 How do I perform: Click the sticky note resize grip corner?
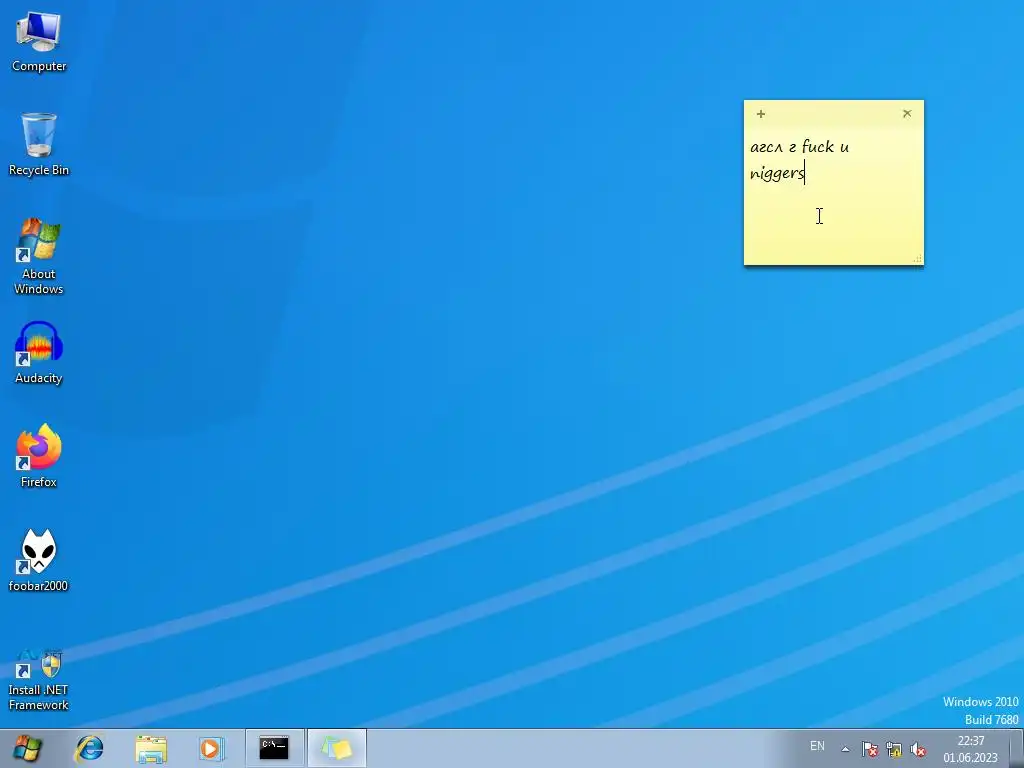tap(918, 259)
